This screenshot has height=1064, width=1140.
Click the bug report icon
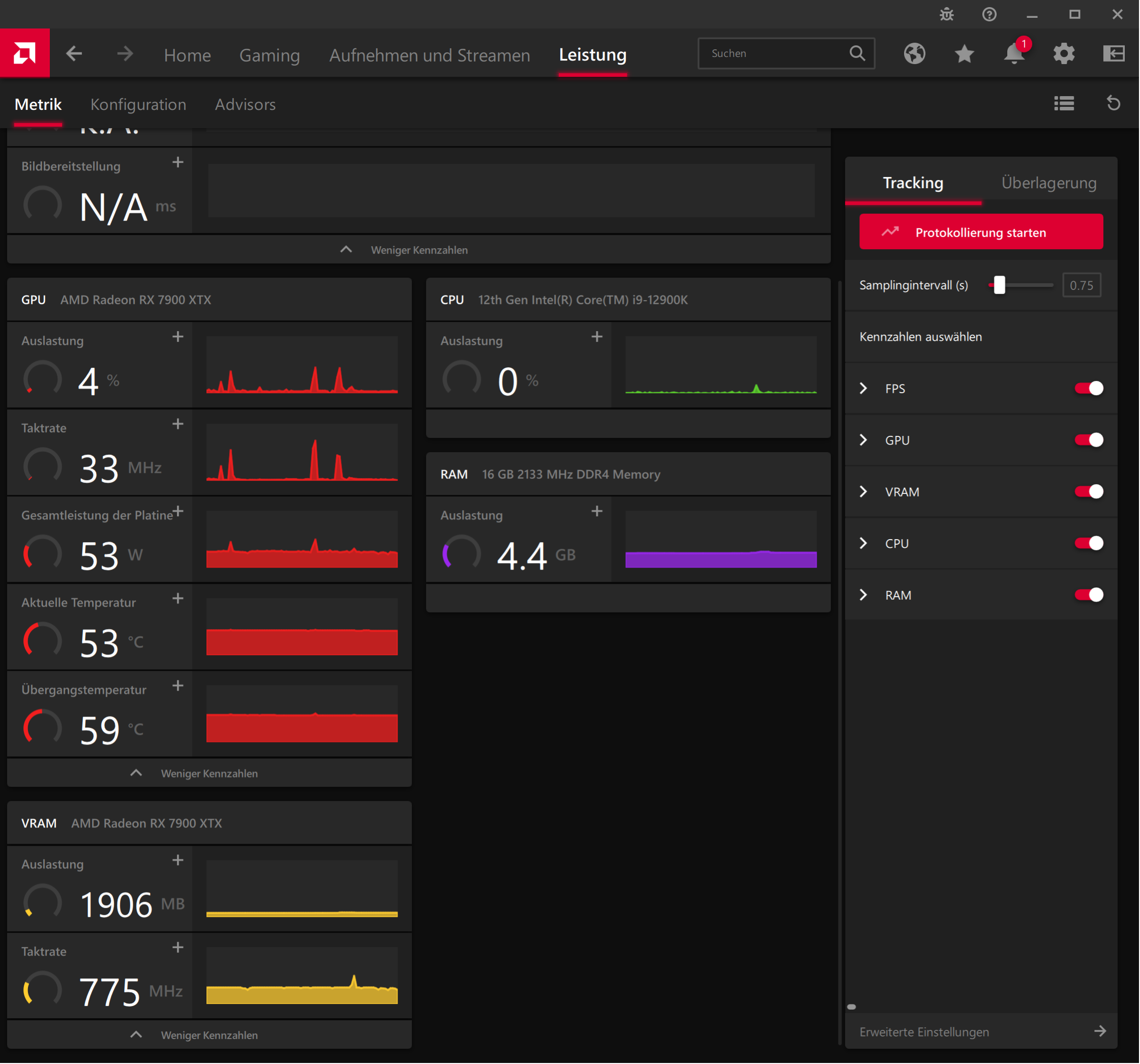click(x=947, y=14)
